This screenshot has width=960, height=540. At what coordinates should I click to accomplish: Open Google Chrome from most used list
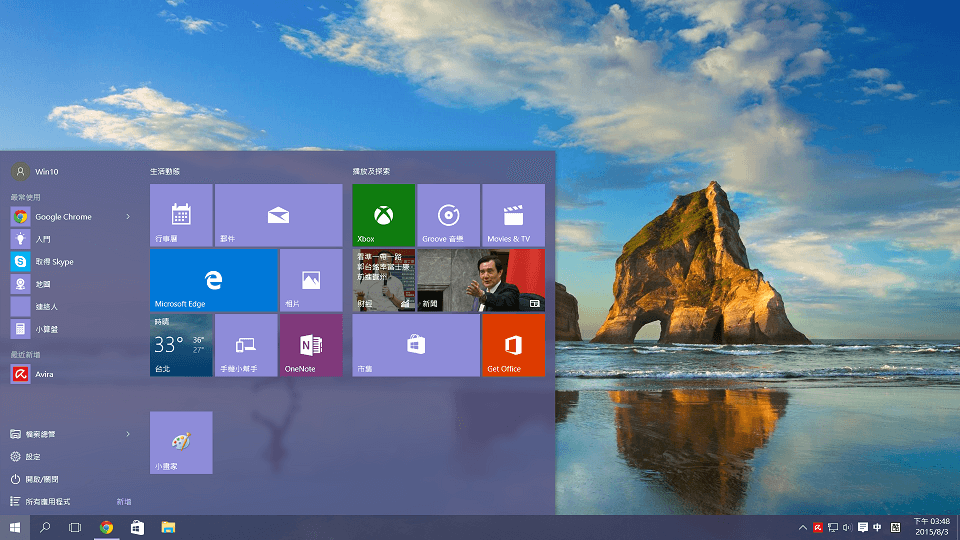coord(64,217)
